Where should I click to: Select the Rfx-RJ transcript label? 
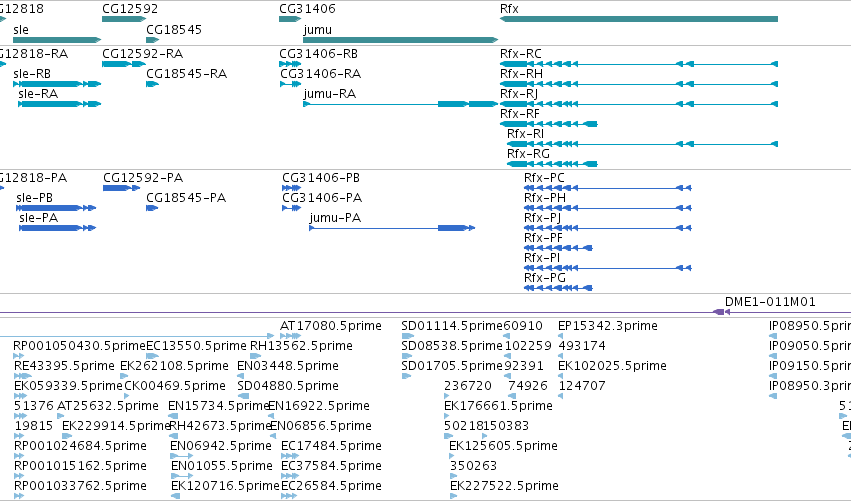point(519,94)
